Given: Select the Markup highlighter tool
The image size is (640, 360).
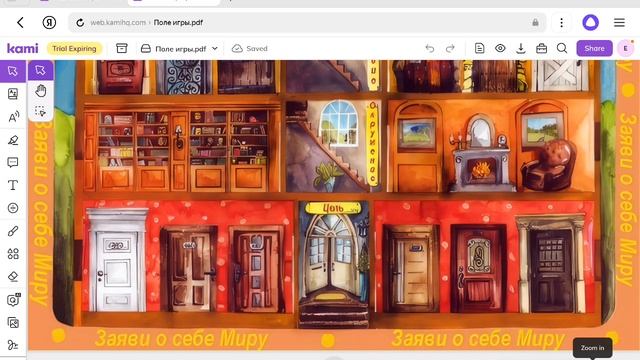Looking at the screenshot, I should click(13, 140).
